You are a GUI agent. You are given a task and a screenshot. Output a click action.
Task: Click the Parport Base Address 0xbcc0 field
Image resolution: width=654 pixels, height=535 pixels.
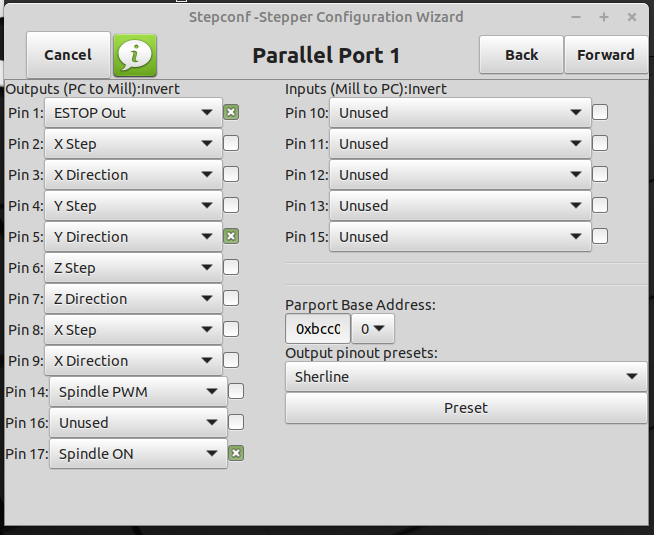coord(318,329)
